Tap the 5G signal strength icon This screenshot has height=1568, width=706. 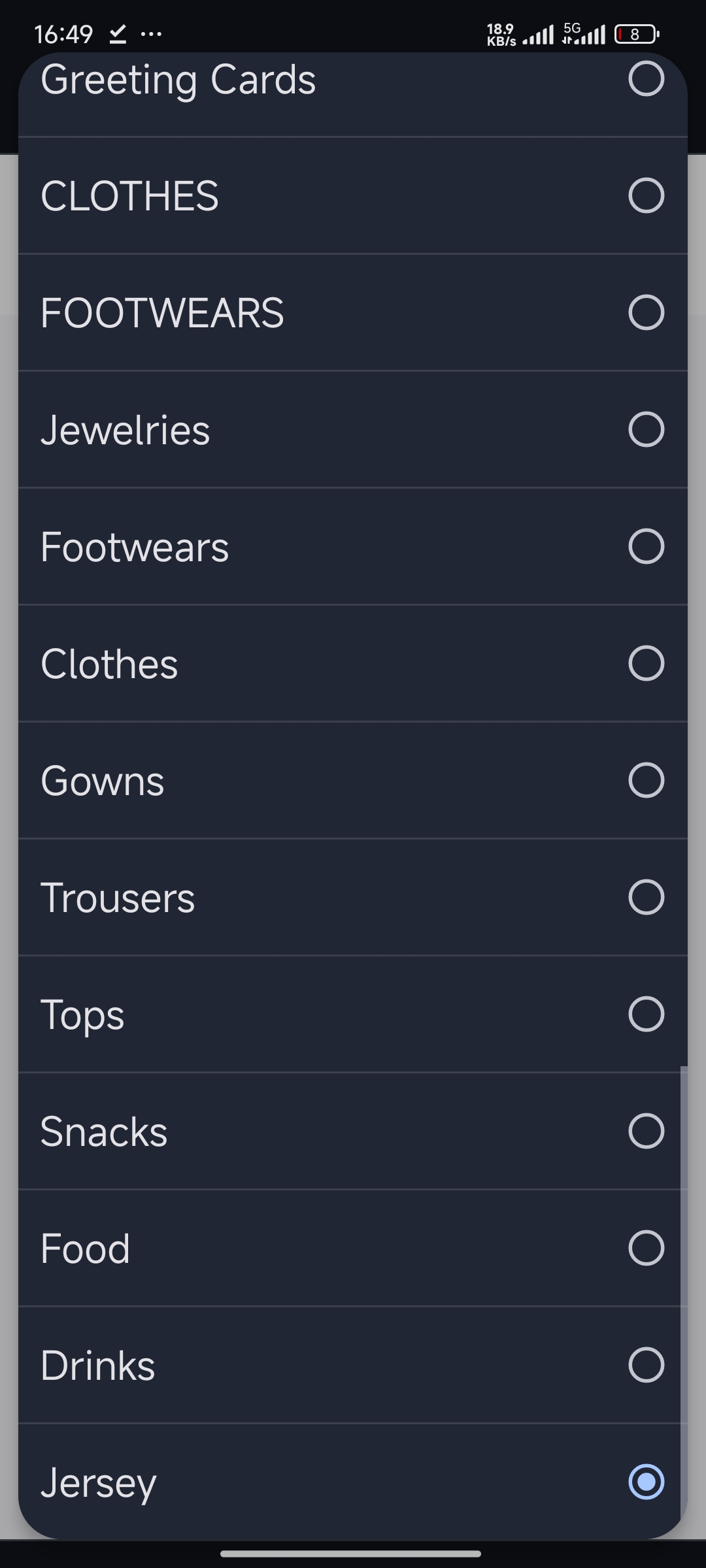[x=583, y=34]
